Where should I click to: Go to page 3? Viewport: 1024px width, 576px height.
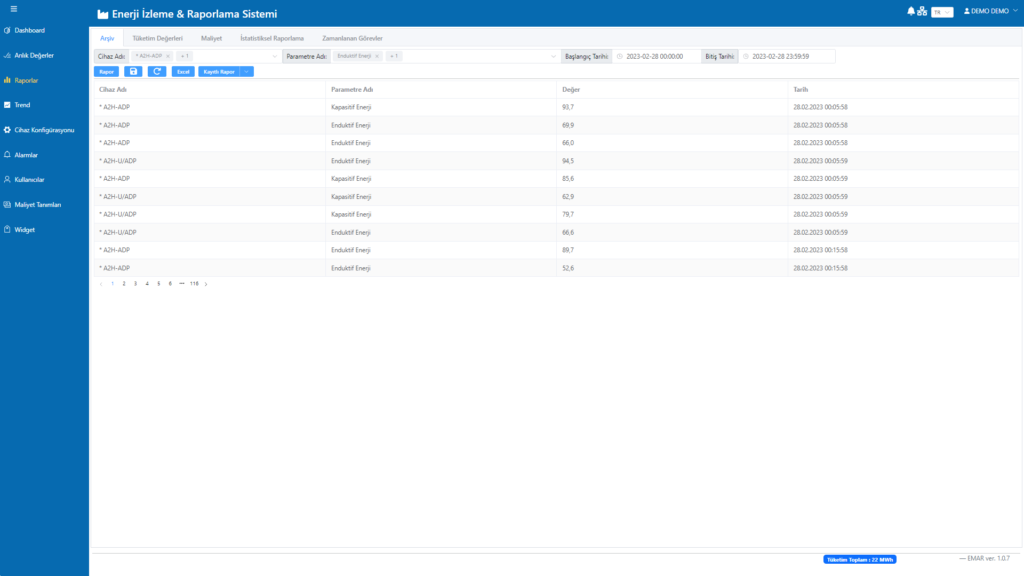(x=135, y=284)
